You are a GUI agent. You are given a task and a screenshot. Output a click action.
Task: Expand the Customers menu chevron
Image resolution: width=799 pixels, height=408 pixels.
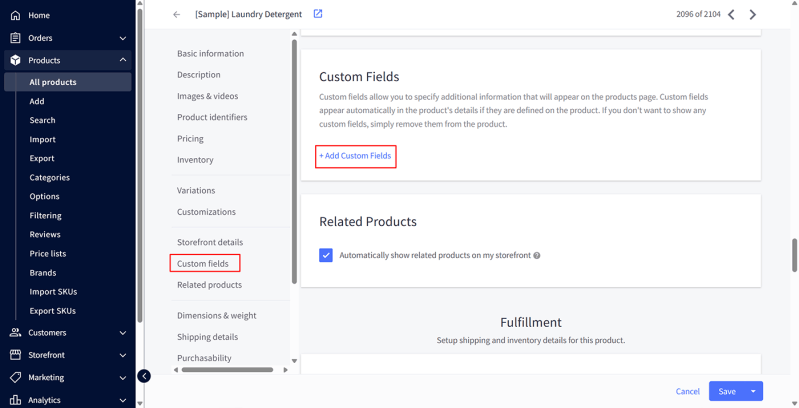pos(123,333)
